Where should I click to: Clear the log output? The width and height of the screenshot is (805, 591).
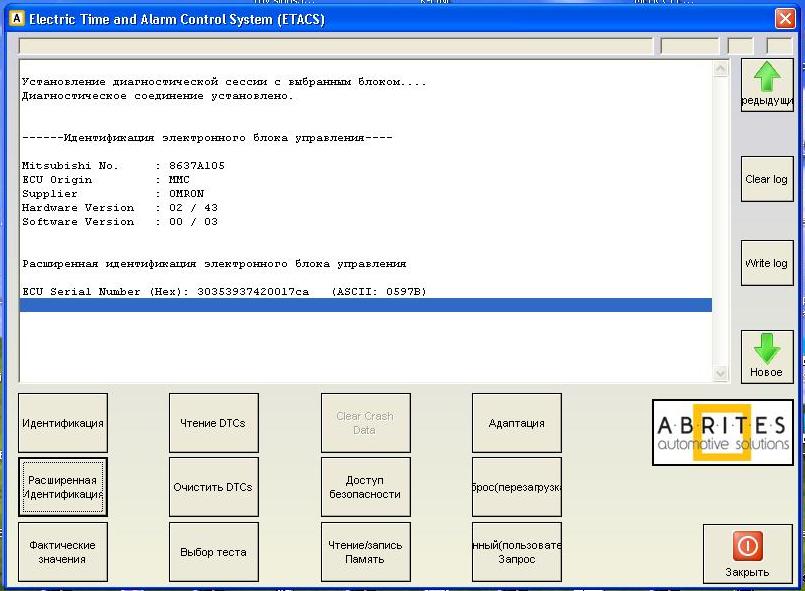coord(767,180)
